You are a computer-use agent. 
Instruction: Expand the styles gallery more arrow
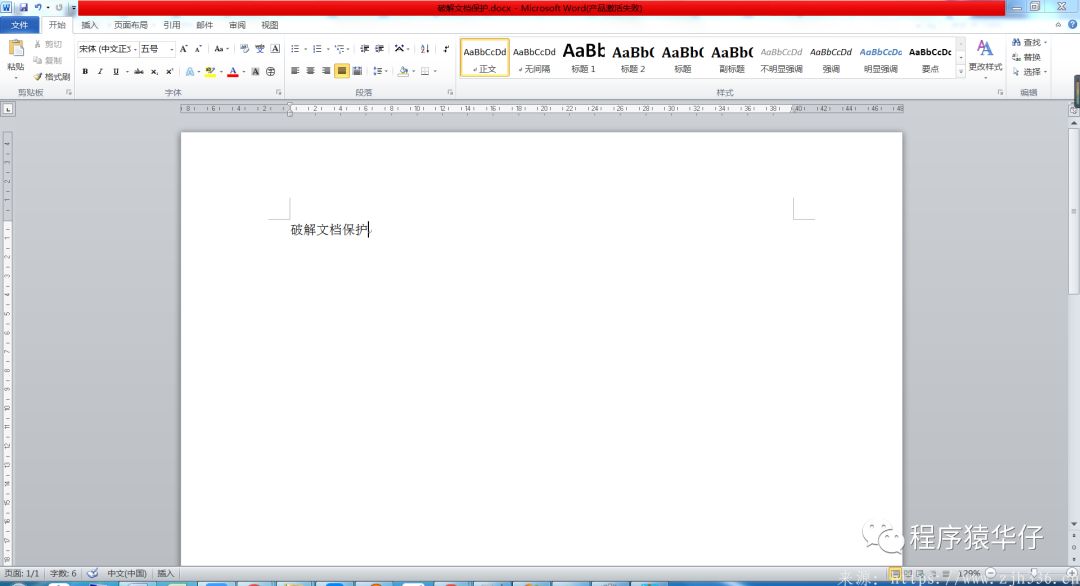[x=961, y=72]
